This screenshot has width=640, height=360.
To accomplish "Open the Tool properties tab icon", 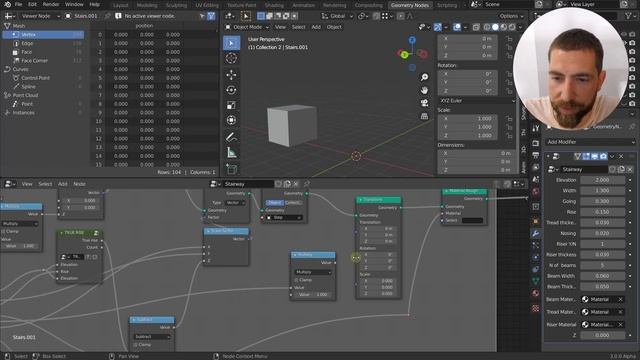I will click(x=536, y=129).
